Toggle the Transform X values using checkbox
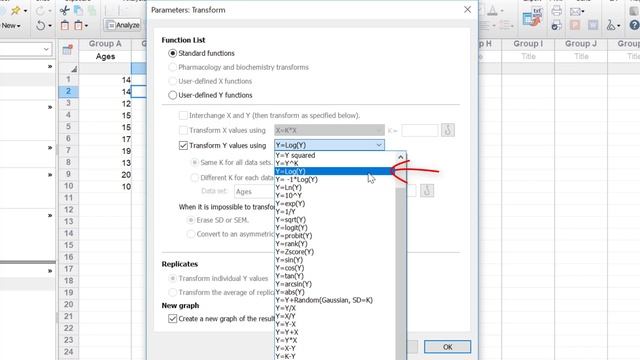Image resolution: width=640 pixels, height=360 pixels. click(183, 130)
